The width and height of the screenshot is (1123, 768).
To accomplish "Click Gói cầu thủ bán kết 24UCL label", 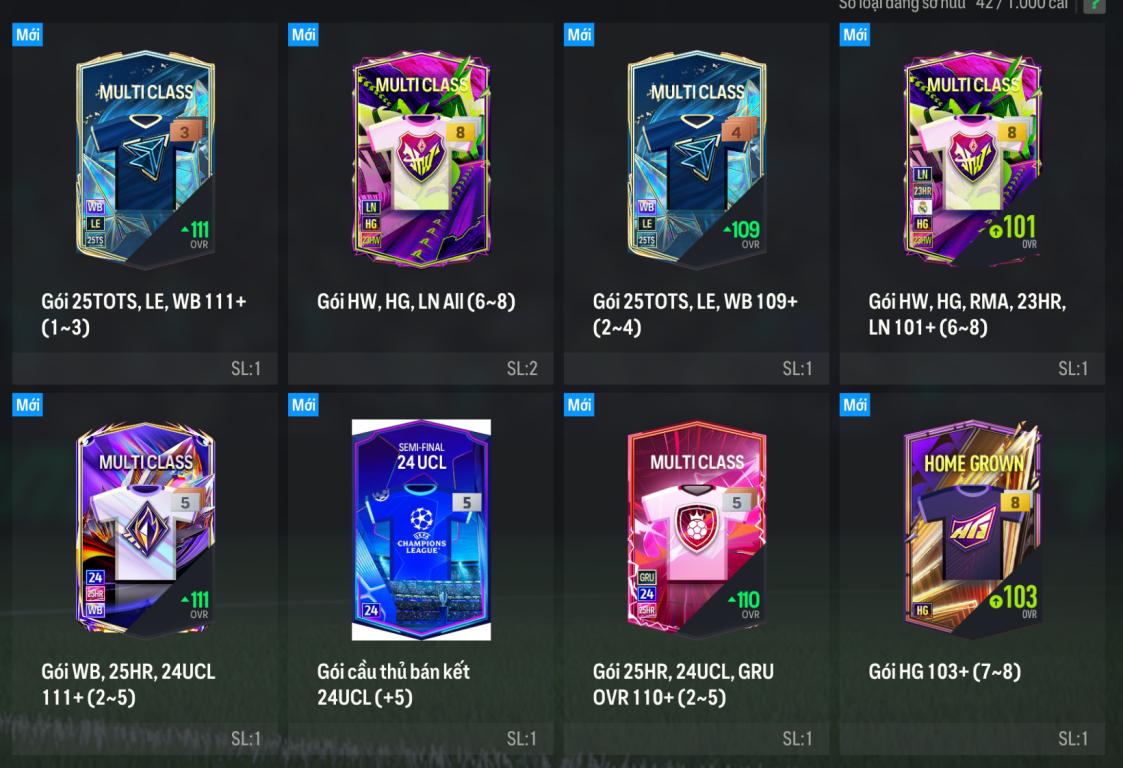I will tap(393, 684).
